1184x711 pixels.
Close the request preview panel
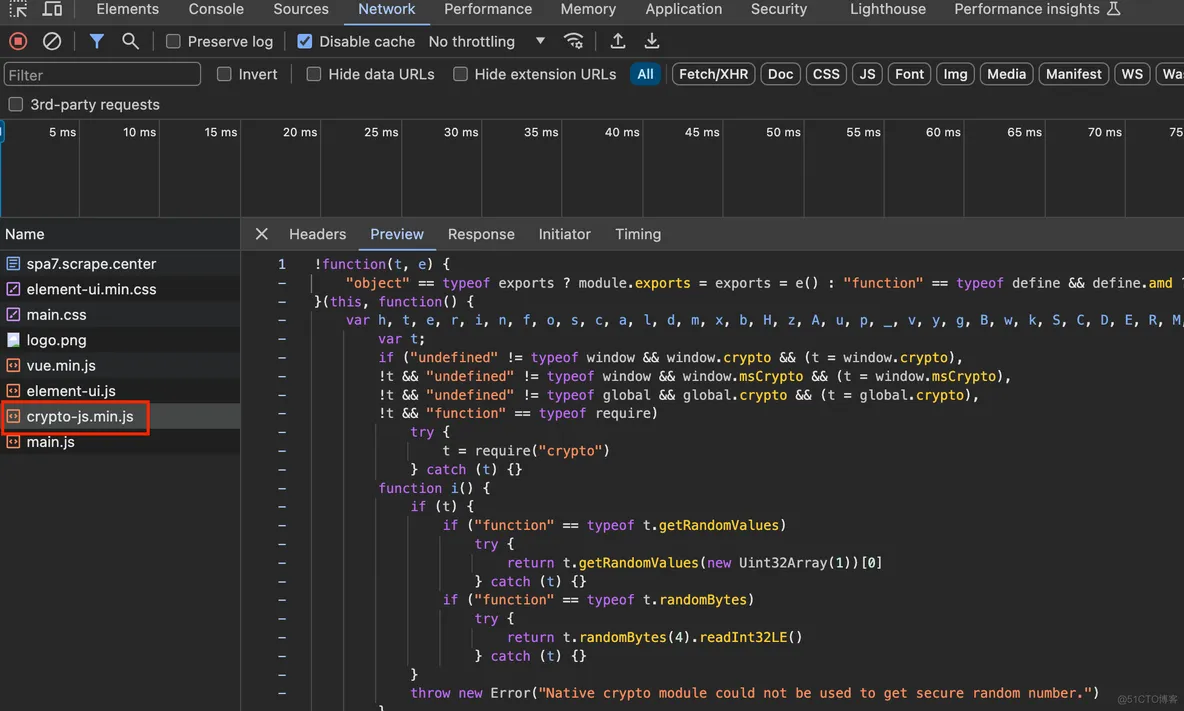pyautogui.click(x=261, y=234)
